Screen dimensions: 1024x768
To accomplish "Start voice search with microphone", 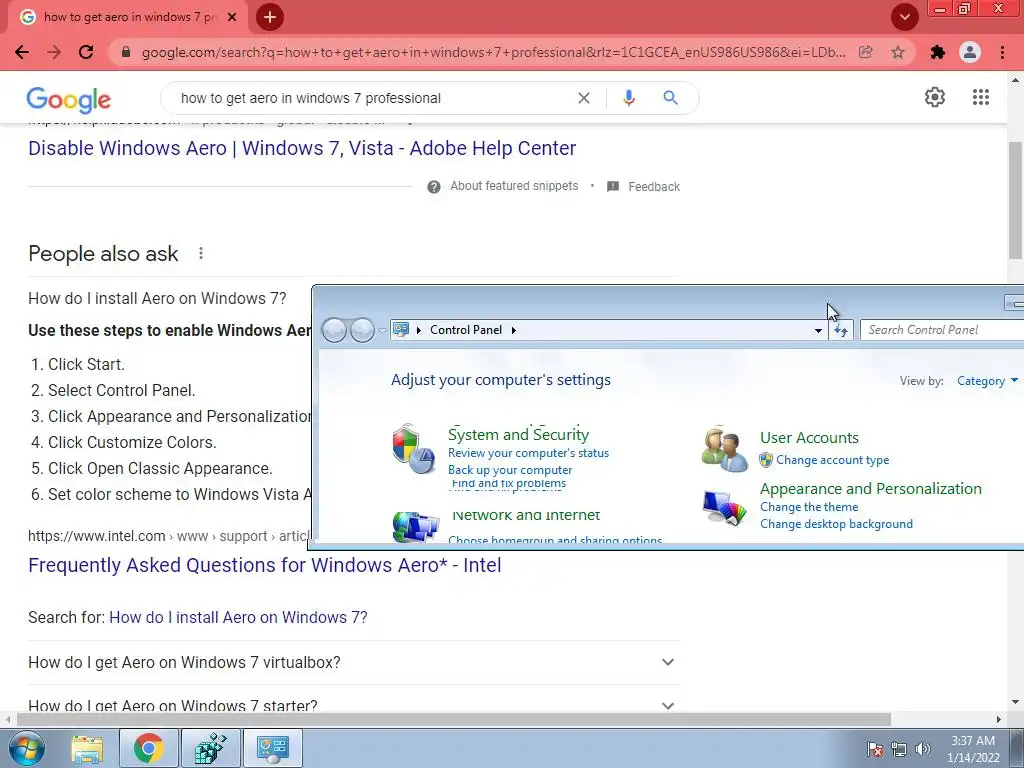I will click(x=629, y=98).
